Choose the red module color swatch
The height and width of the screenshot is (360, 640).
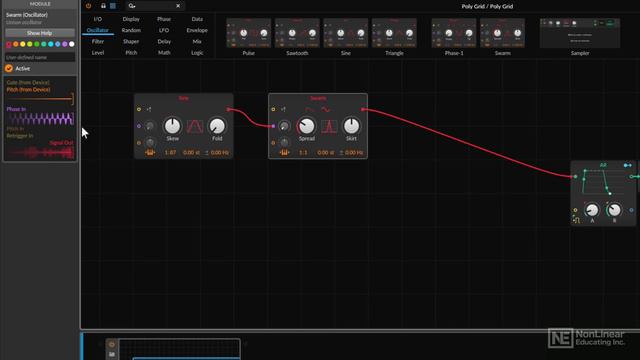[9, 44]
